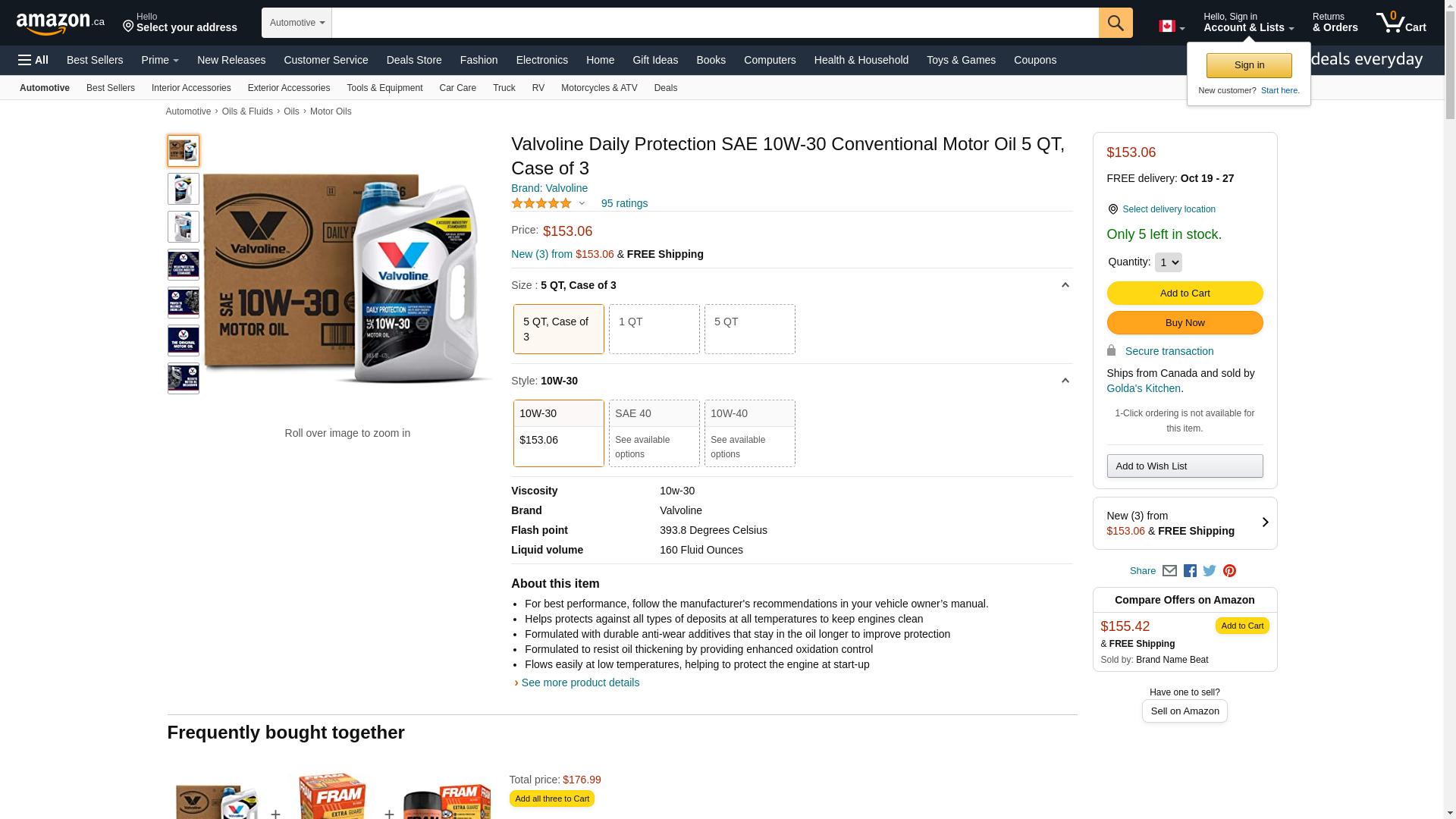
Task: Share product on Facebook icon
Action: (1190, 571)
